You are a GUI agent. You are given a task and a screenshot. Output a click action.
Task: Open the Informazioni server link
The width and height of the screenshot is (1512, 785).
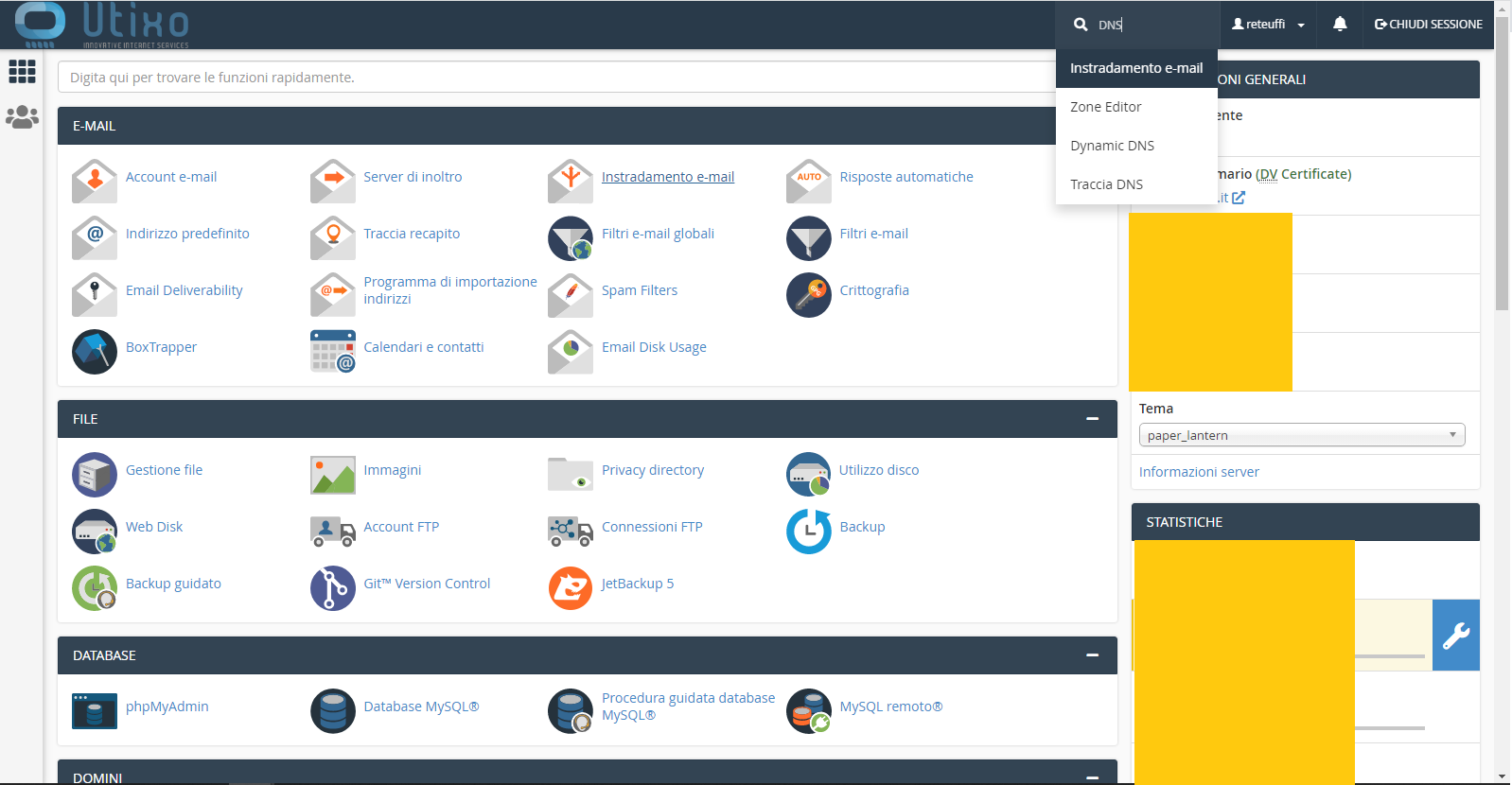1199,472
